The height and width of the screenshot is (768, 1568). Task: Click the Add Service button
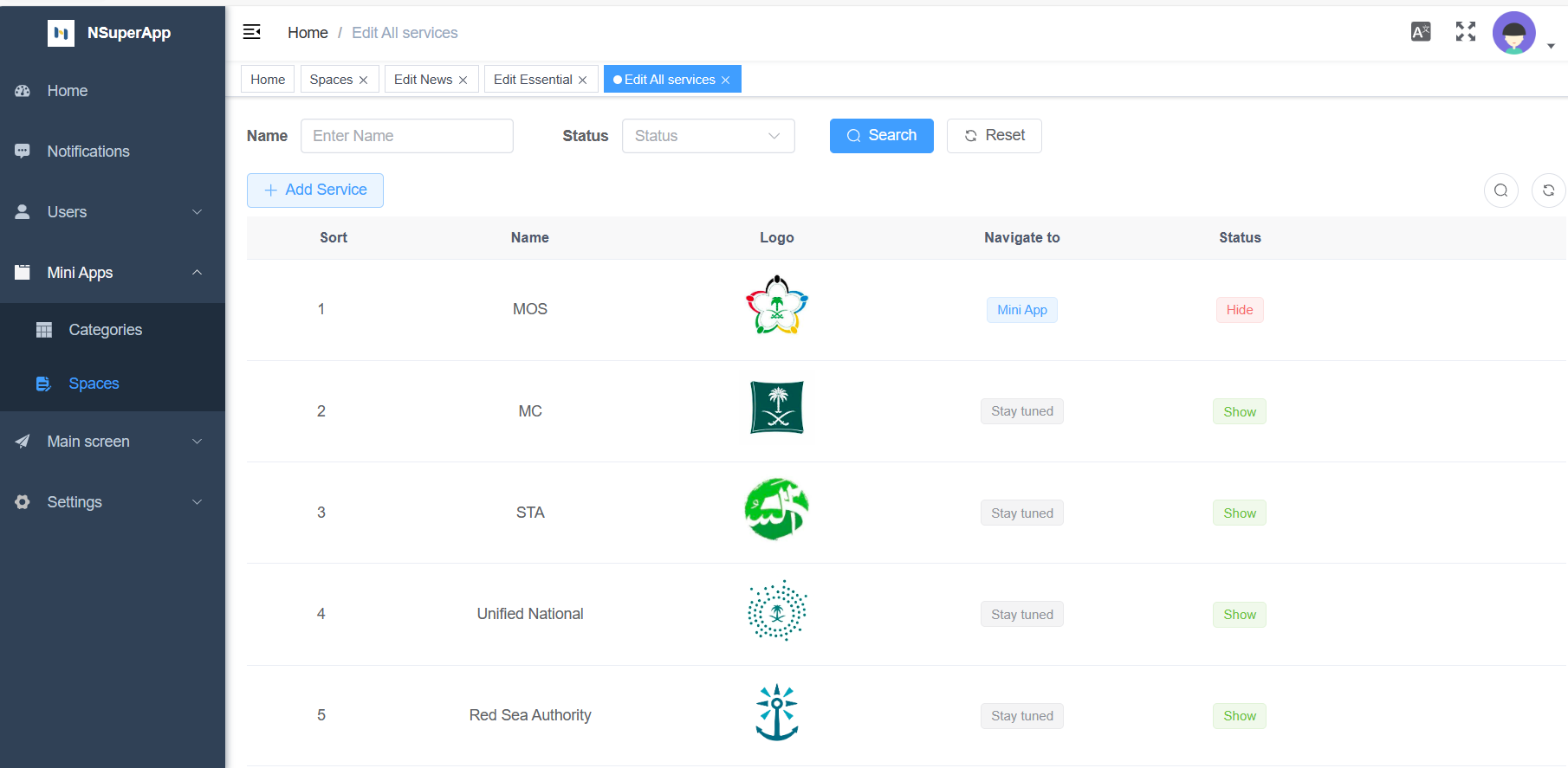[315, 190]
